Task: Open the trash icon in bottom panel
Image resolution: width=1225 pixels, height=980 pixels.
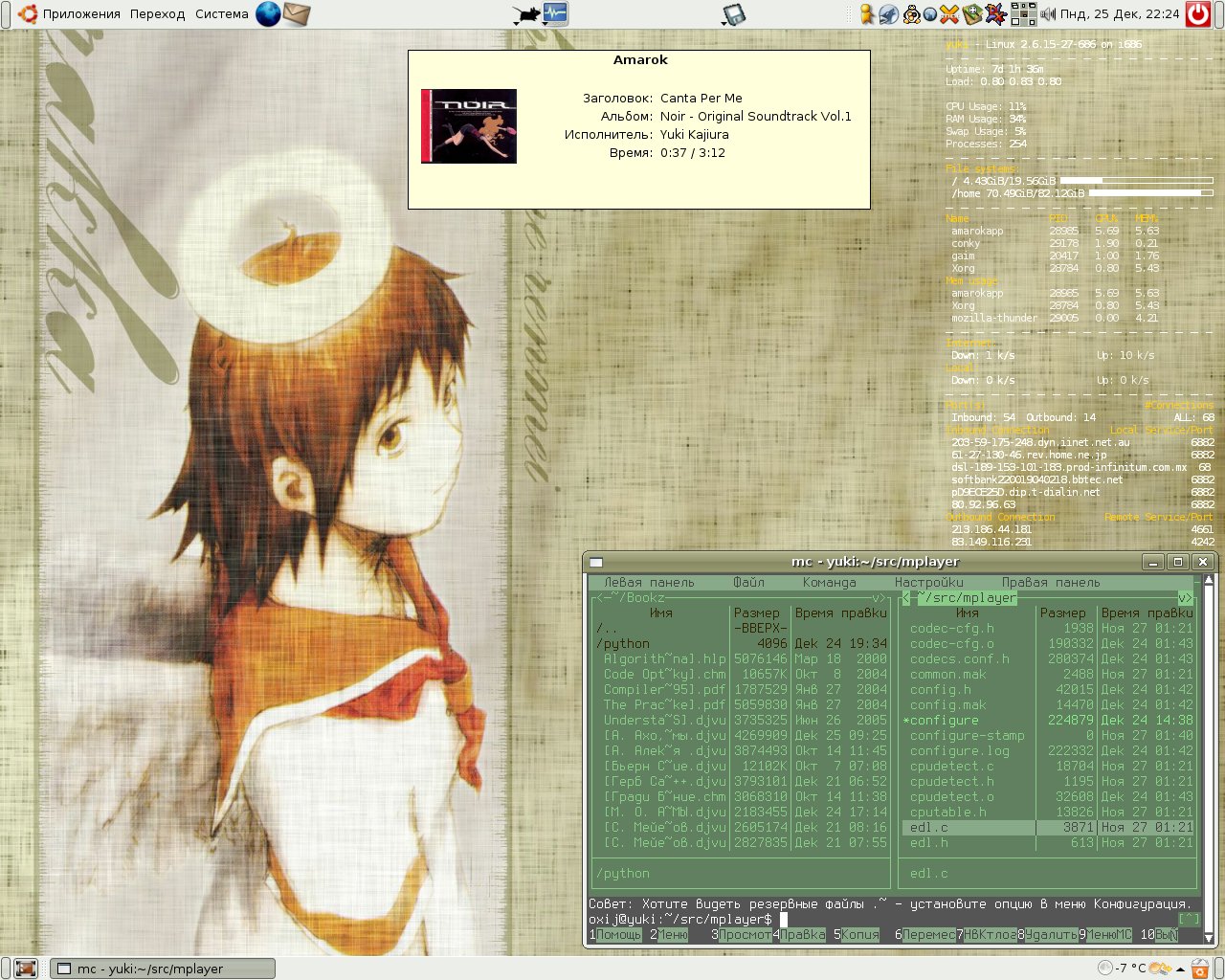Action: pos(1198,969)
